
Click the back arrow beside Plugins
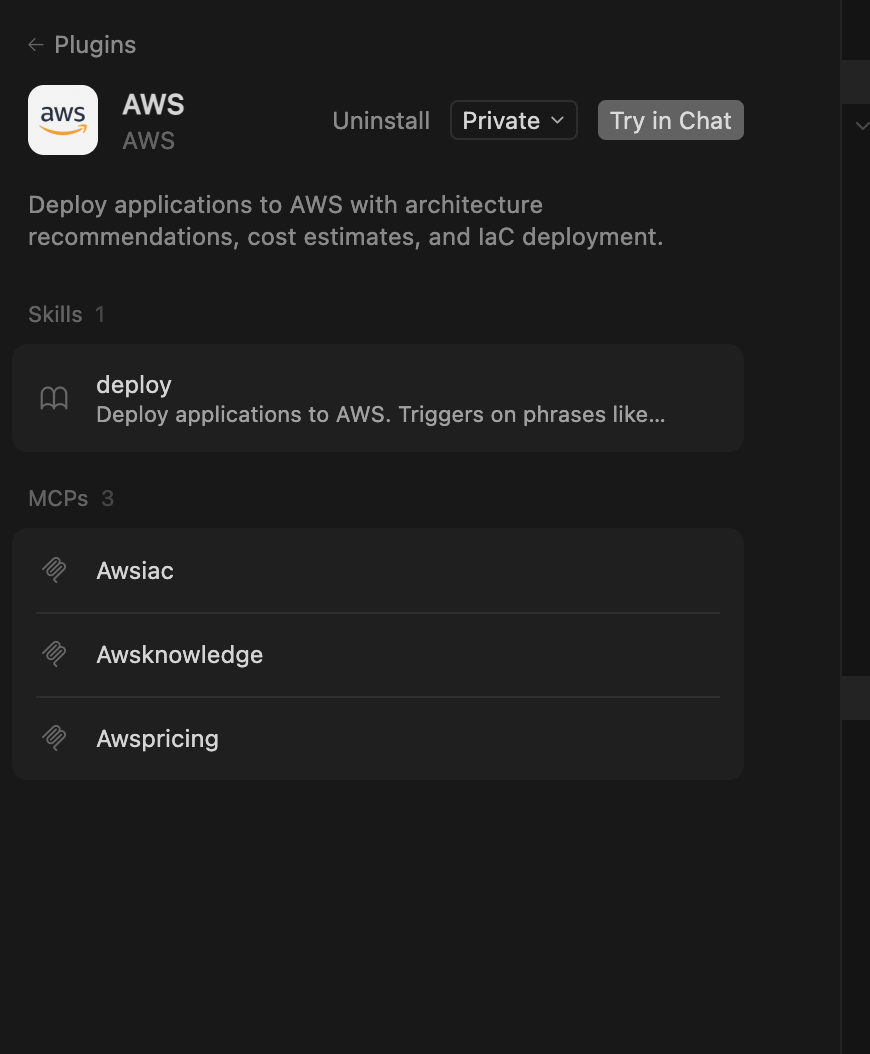tap(35, 44)
